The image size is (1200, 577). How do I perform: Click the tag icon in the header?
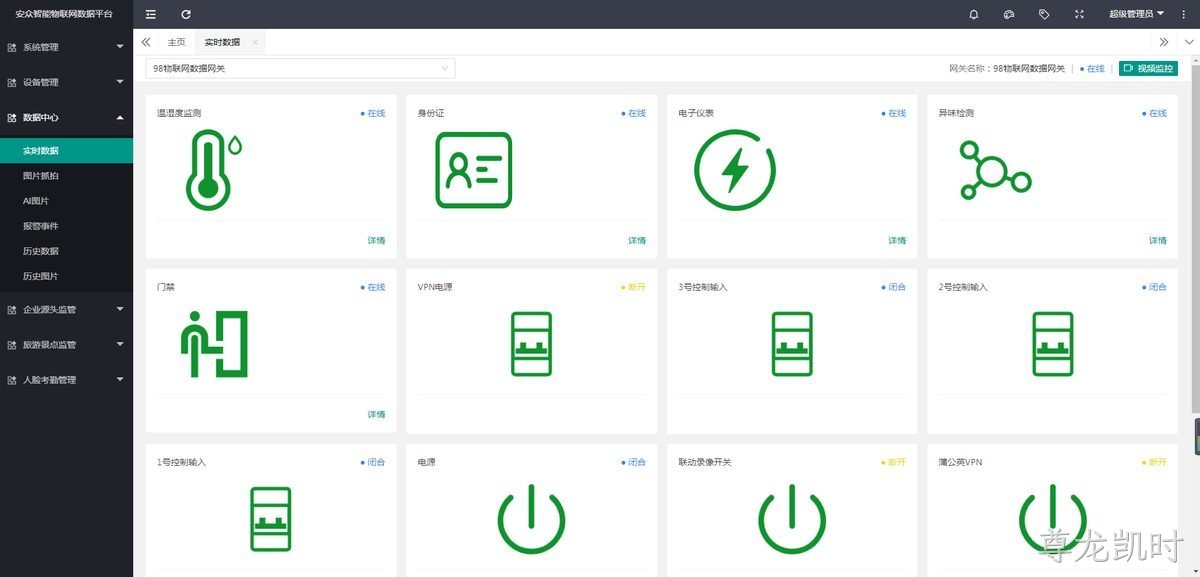click(x=1044, y=14)
